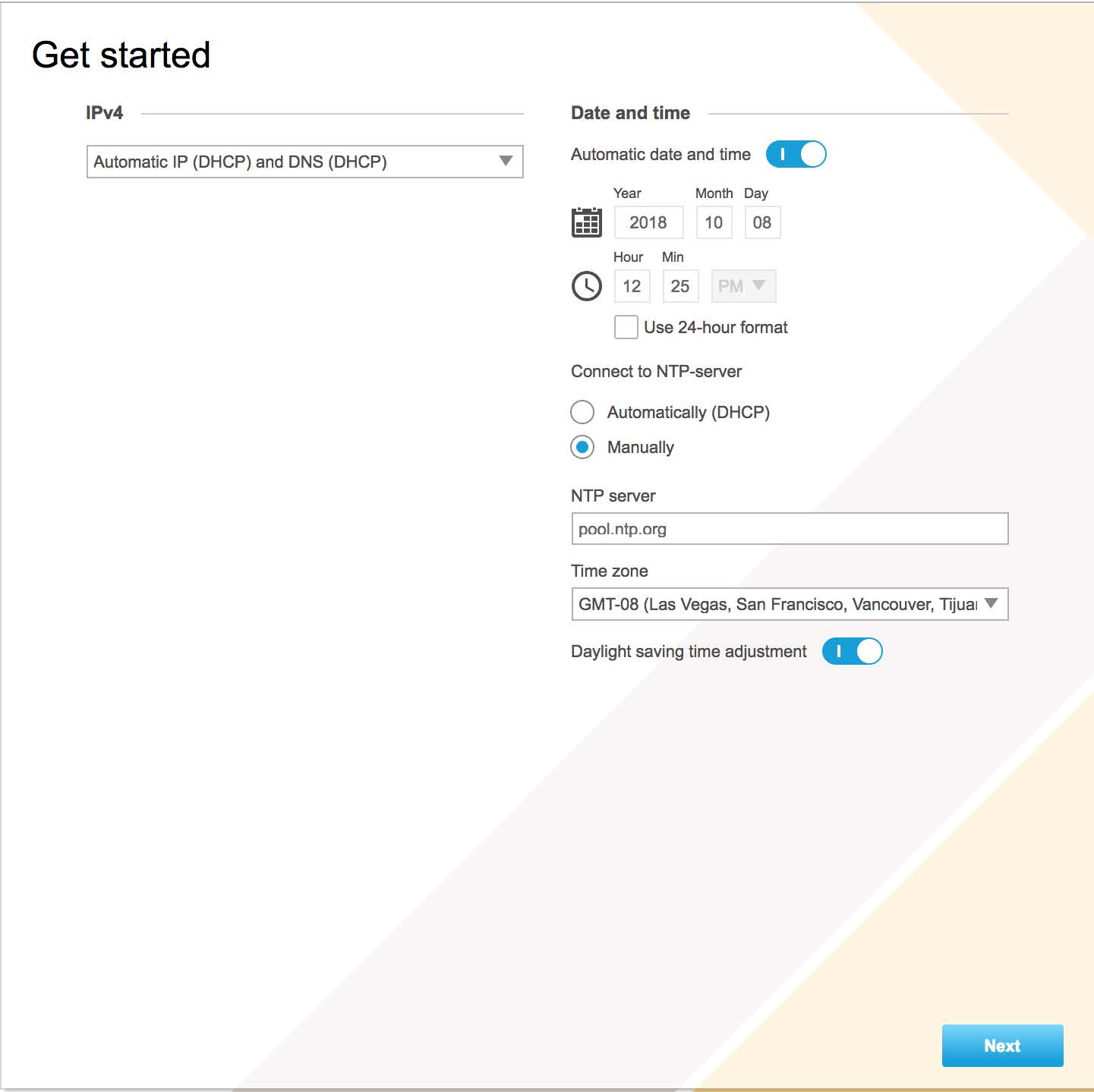The image size is (1094, 1092).
Task: Click the Time zone dropdown arrow
Action: 991,603
